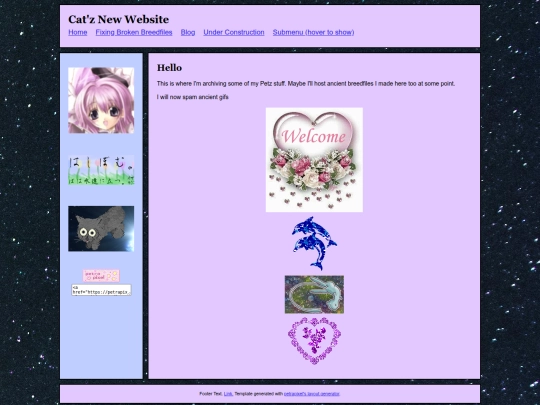
Task: Click the pink-haired anime girl image
Action: [x=101, y=100]
